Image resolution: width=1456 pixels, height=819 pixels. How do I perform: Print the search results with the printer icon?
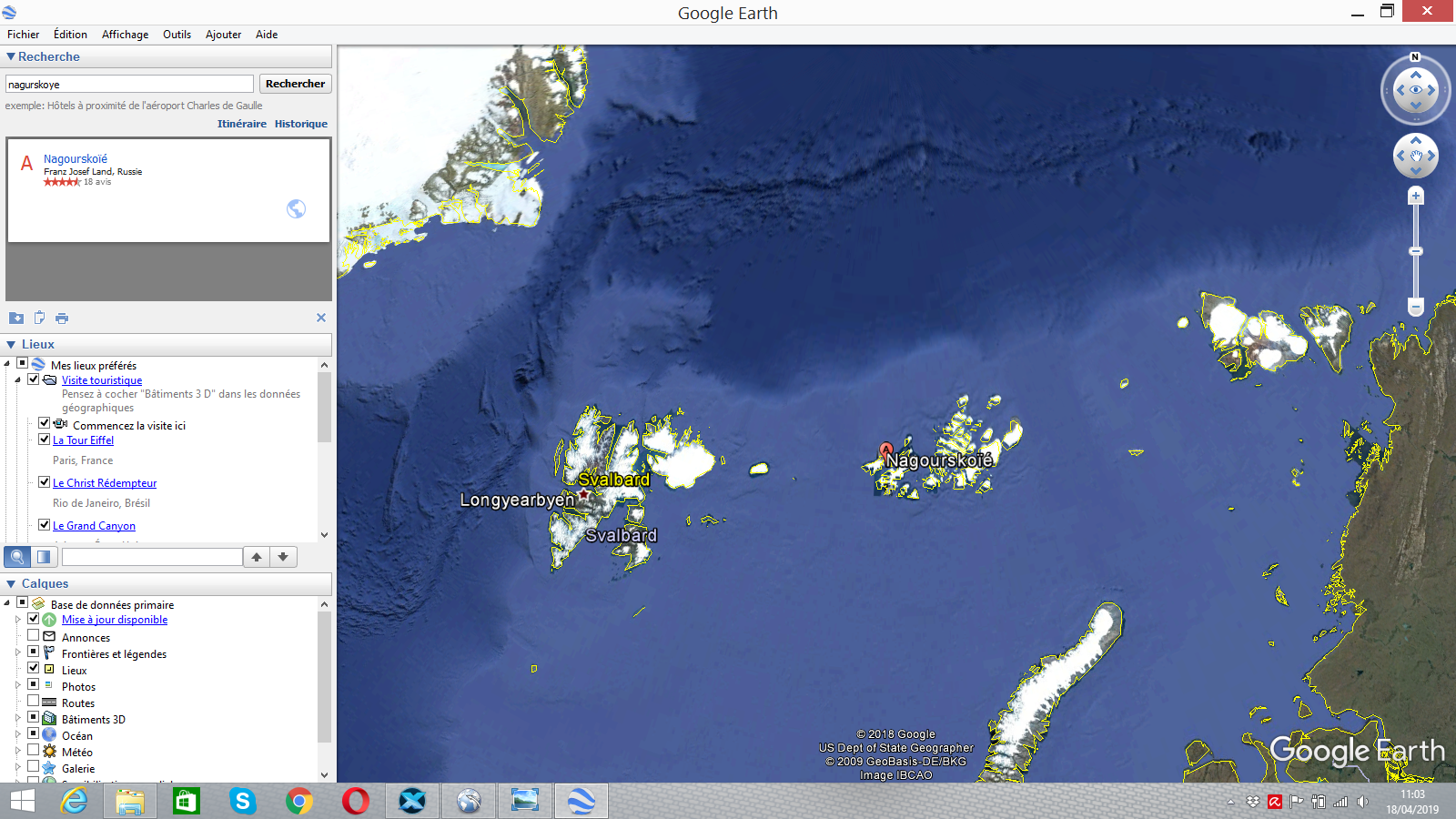[62, 318]
